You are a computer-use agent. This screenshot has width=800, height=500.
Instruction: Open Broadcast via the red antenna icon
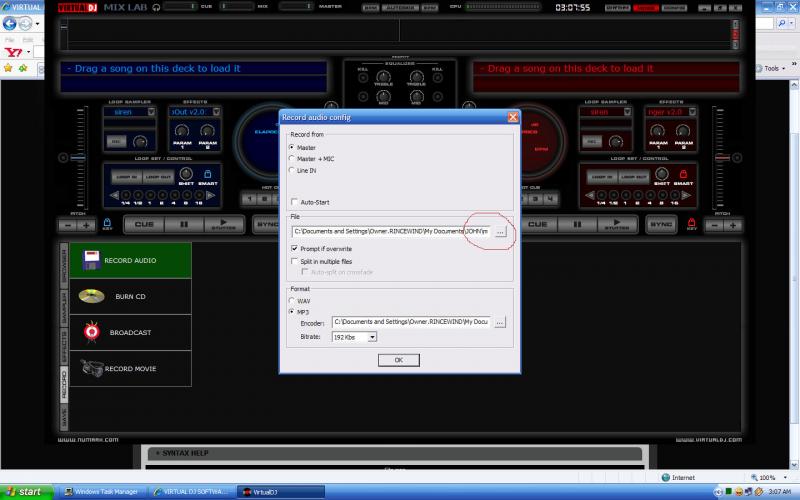pos(92,332)
